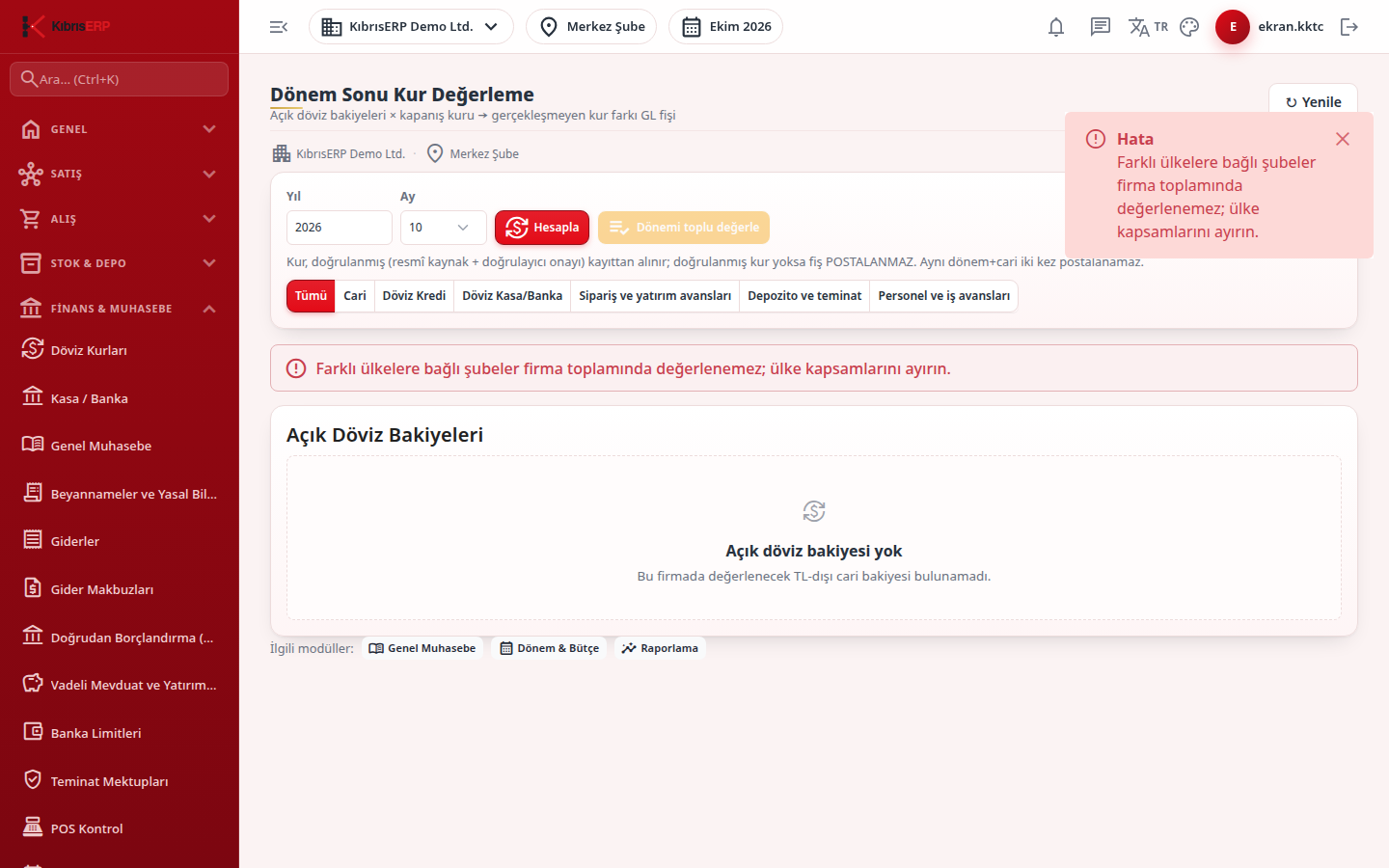Collapse the FİNANS & MUHASEBE section
Screen dimensions: 1389x868
pyautogui.click(x=120, y=309)
